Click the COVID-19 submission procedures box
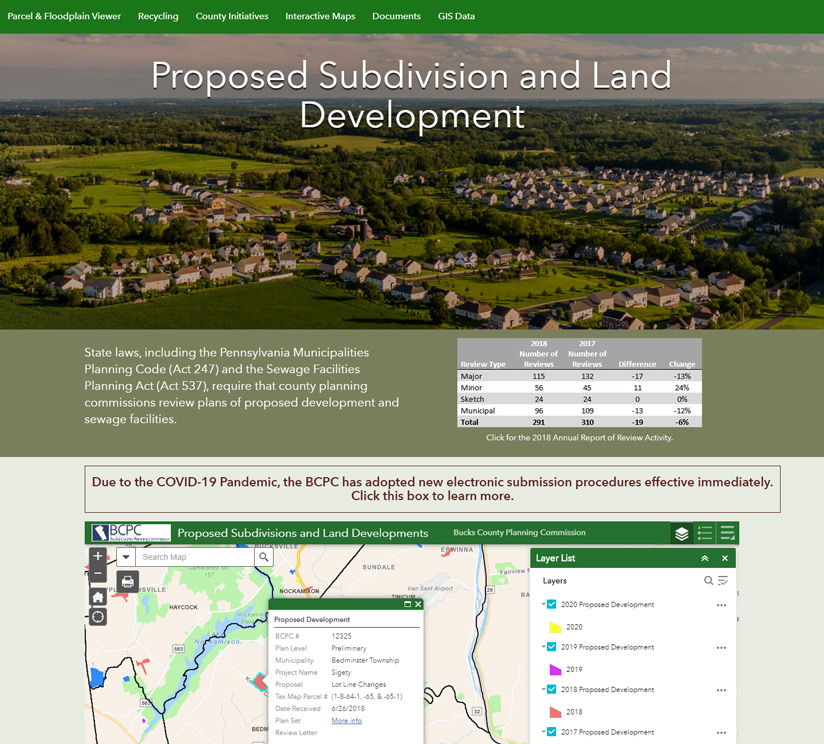This screenshot has height=744, width=824. click(432, 489)
